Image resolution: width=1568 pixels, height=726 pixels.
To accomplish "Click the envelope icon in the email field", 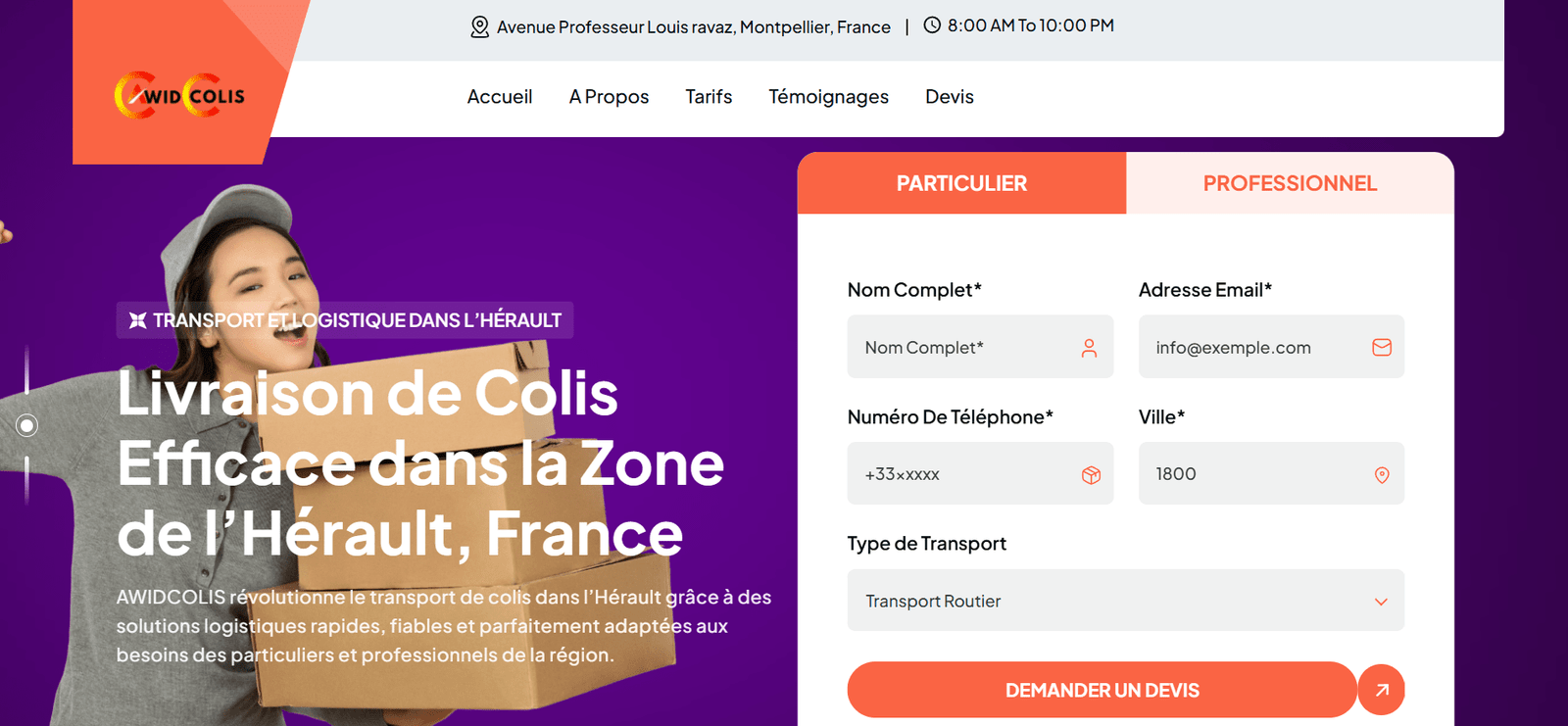I will [1382, 347].
